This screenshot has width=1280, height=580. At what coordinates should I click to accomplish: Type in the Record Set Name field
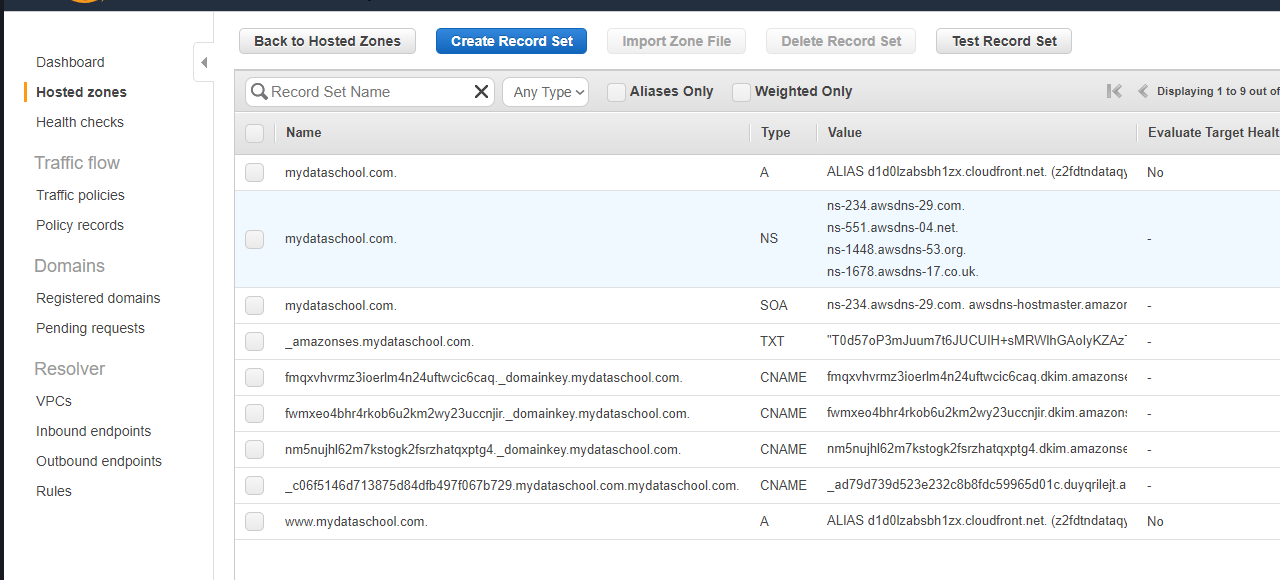[368, 92]
